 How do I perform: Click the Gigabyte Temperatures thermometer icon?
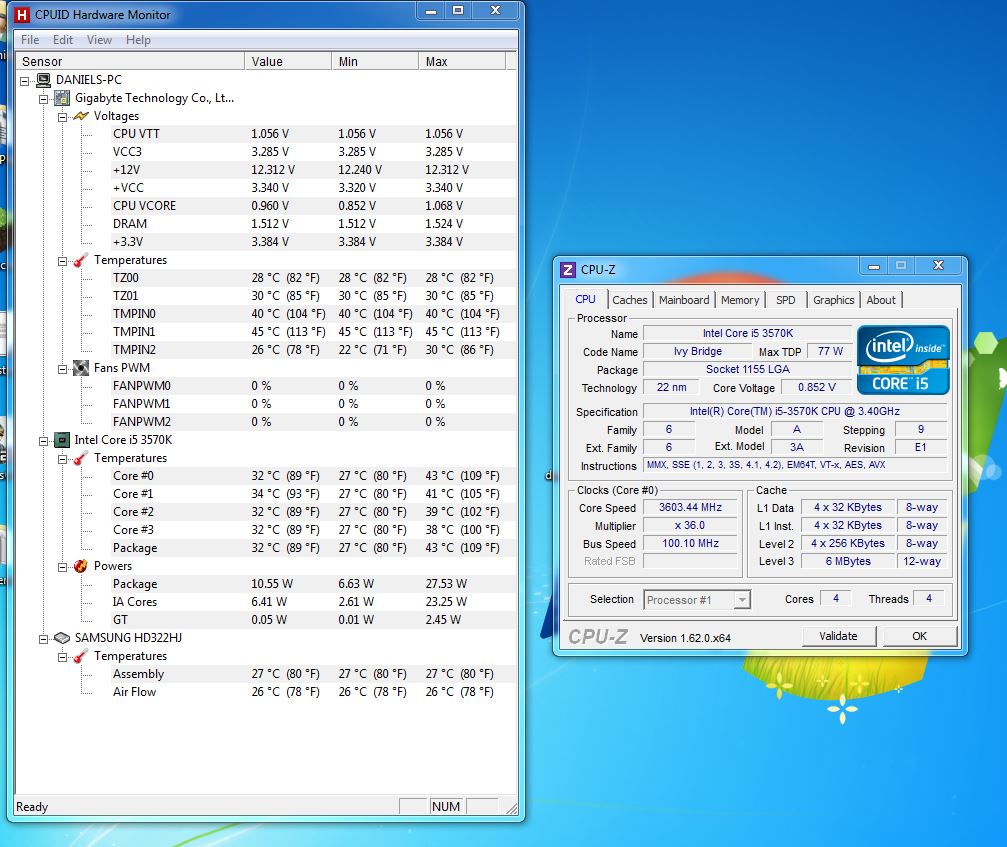click(80, 260)
